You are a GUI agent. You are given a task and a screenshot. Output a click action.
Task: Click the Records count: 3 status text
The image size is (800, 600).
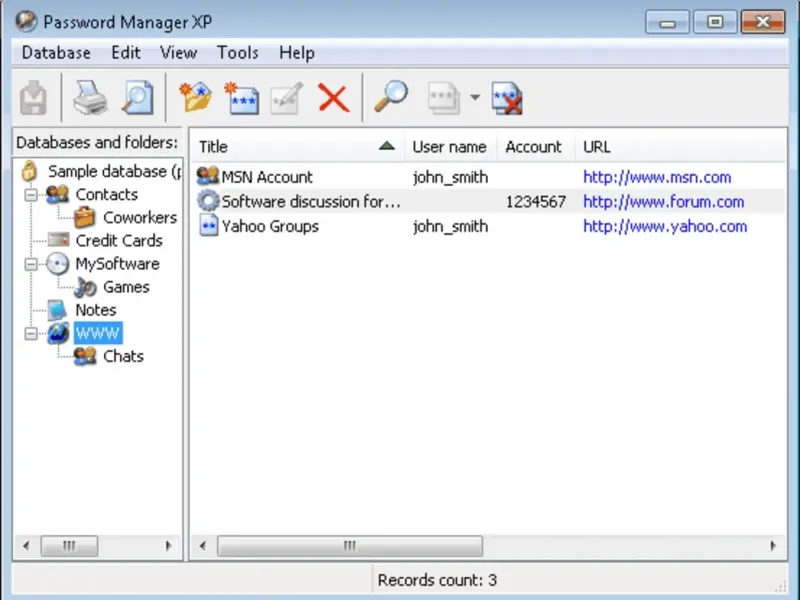coord(437,580)
